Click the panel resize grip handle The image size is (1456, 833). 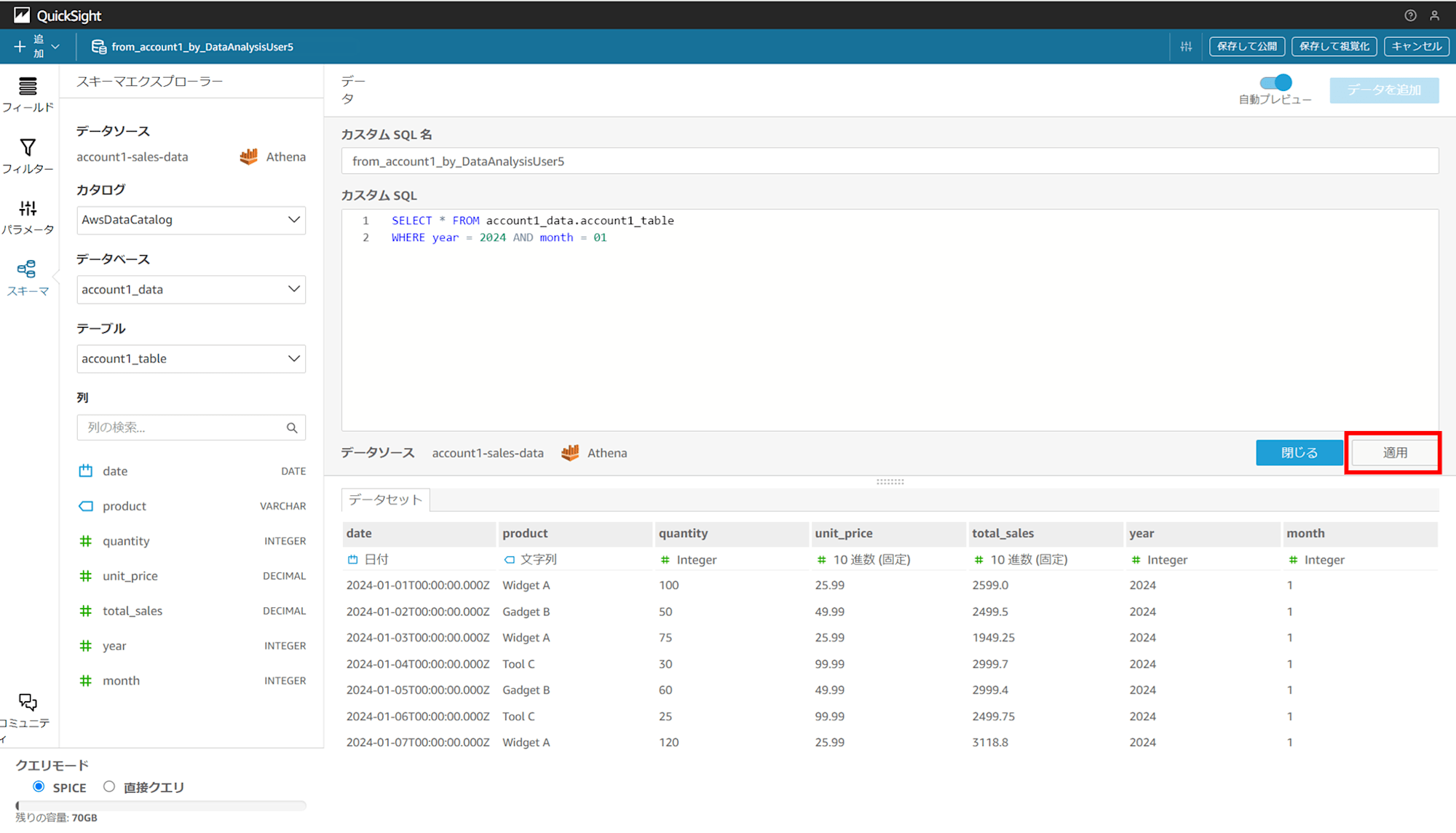(x=890, y=482)
